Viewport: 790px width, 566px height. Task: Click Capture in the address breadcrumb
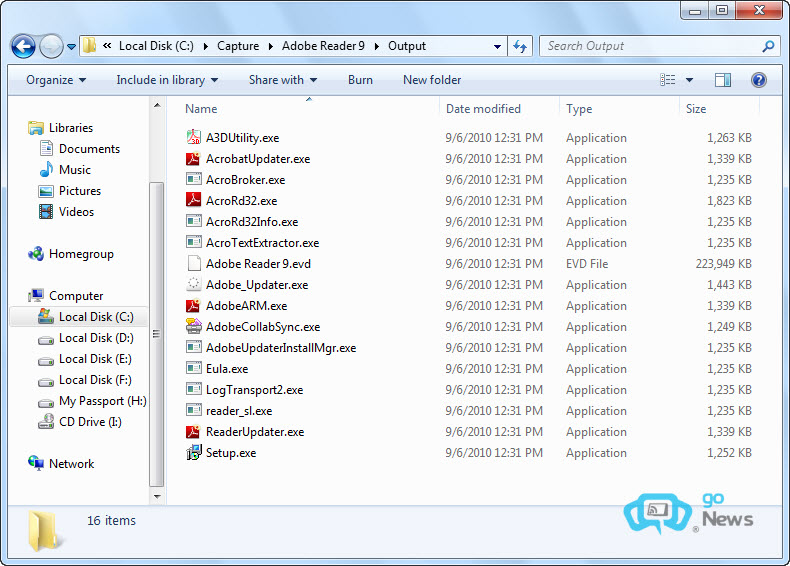point(238,46)
